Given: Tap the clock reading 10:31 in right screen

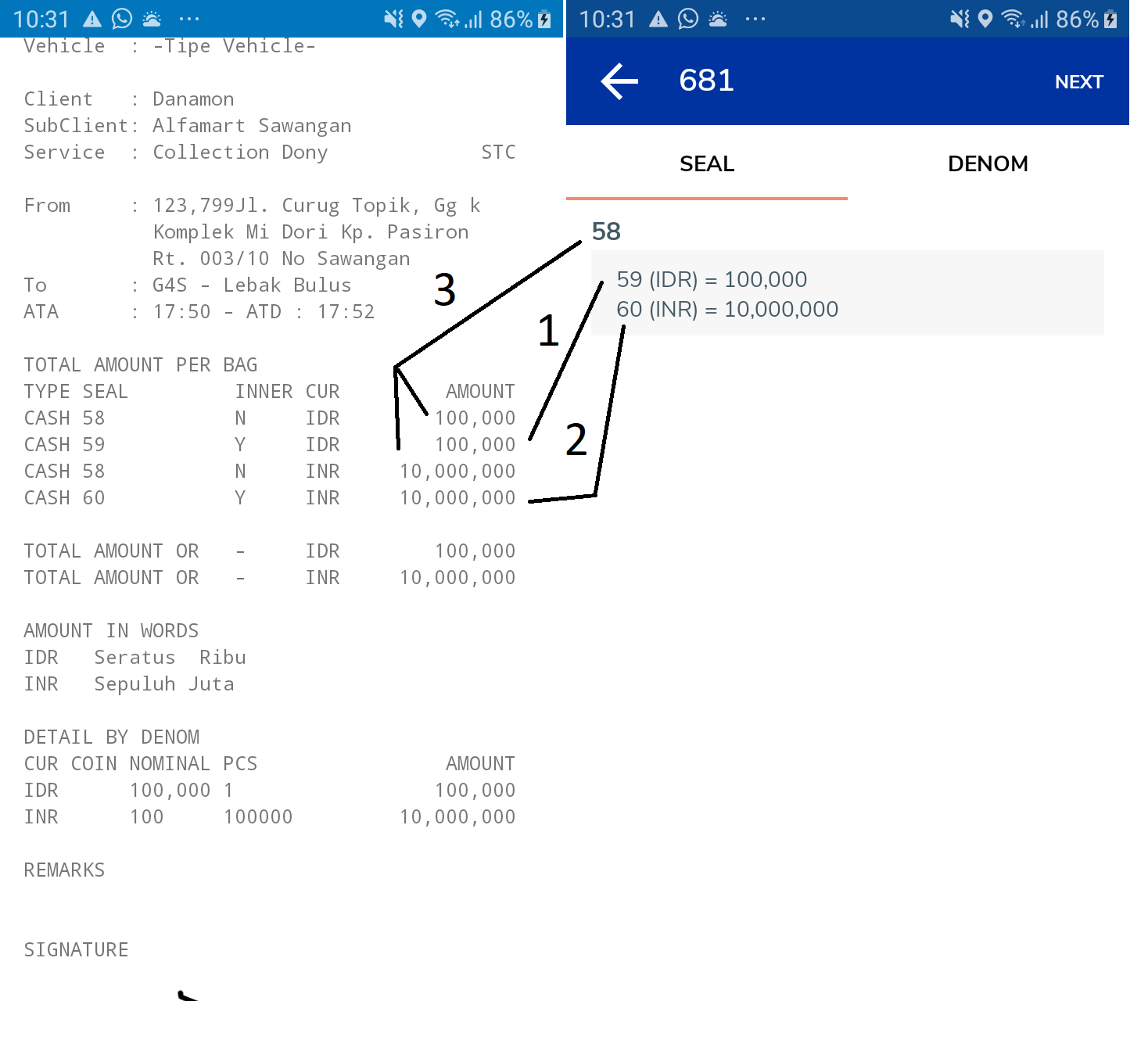Looking at the screenshot, I should coord(608,20).
